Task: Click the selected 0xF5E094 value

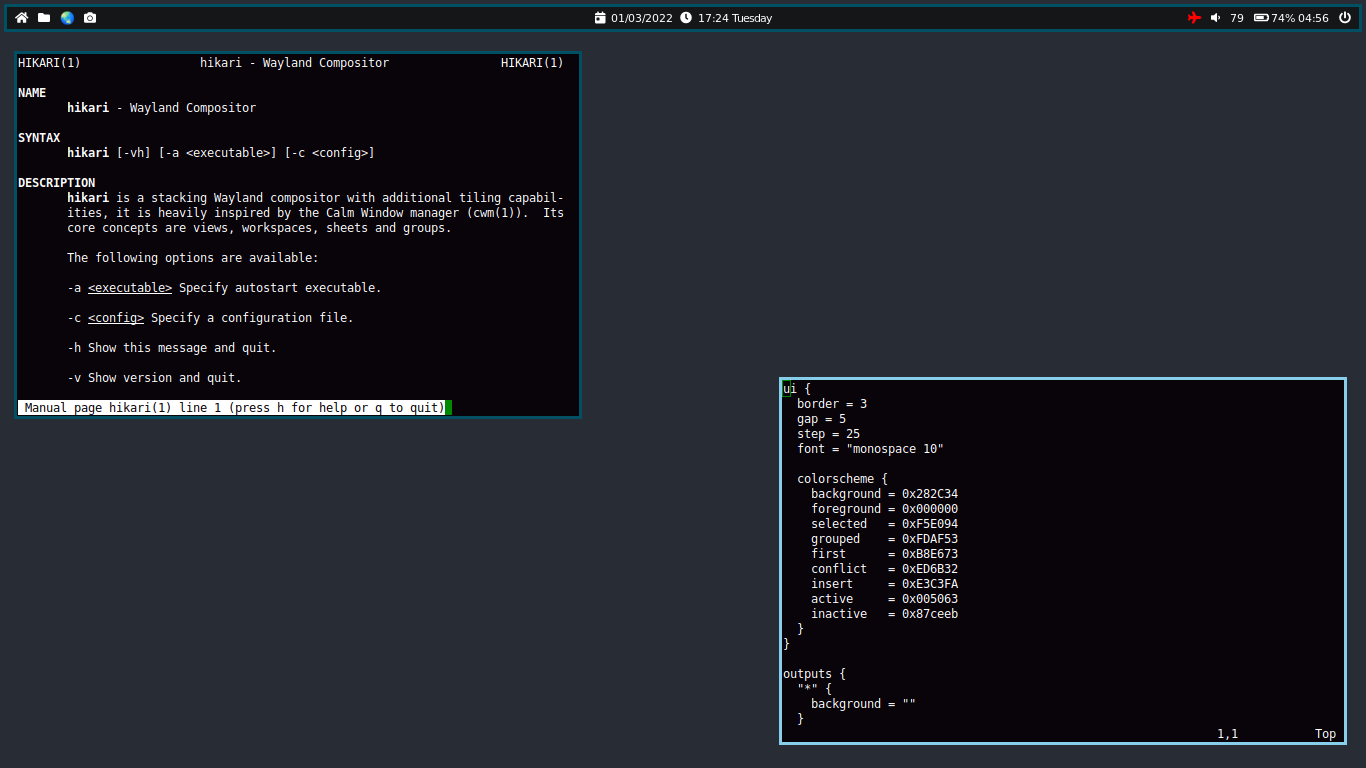Action: coord(930,524)
